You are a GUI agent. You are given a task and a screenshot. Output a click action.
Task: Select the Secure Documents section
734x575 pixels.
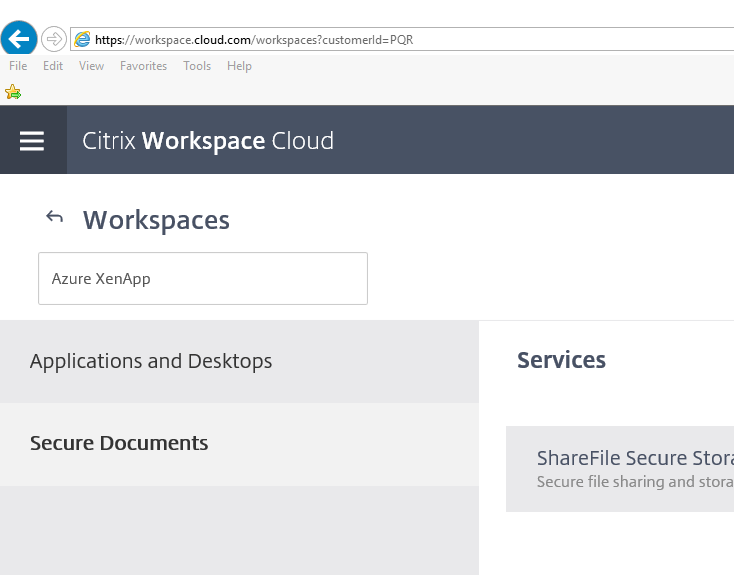click(x=239, y=444)
